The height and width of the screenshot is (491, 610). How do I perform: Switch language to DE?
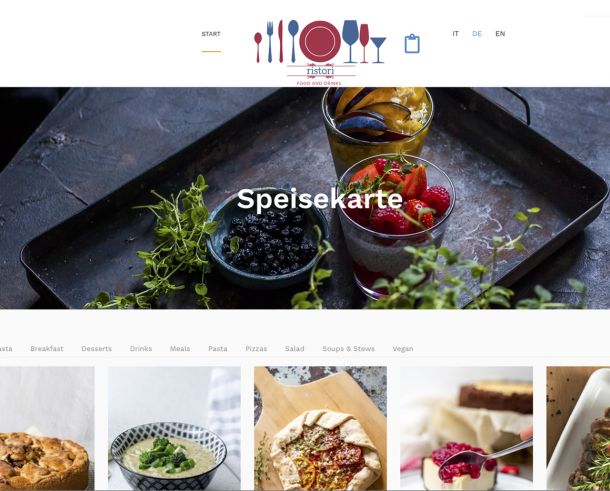pos(477,34)
